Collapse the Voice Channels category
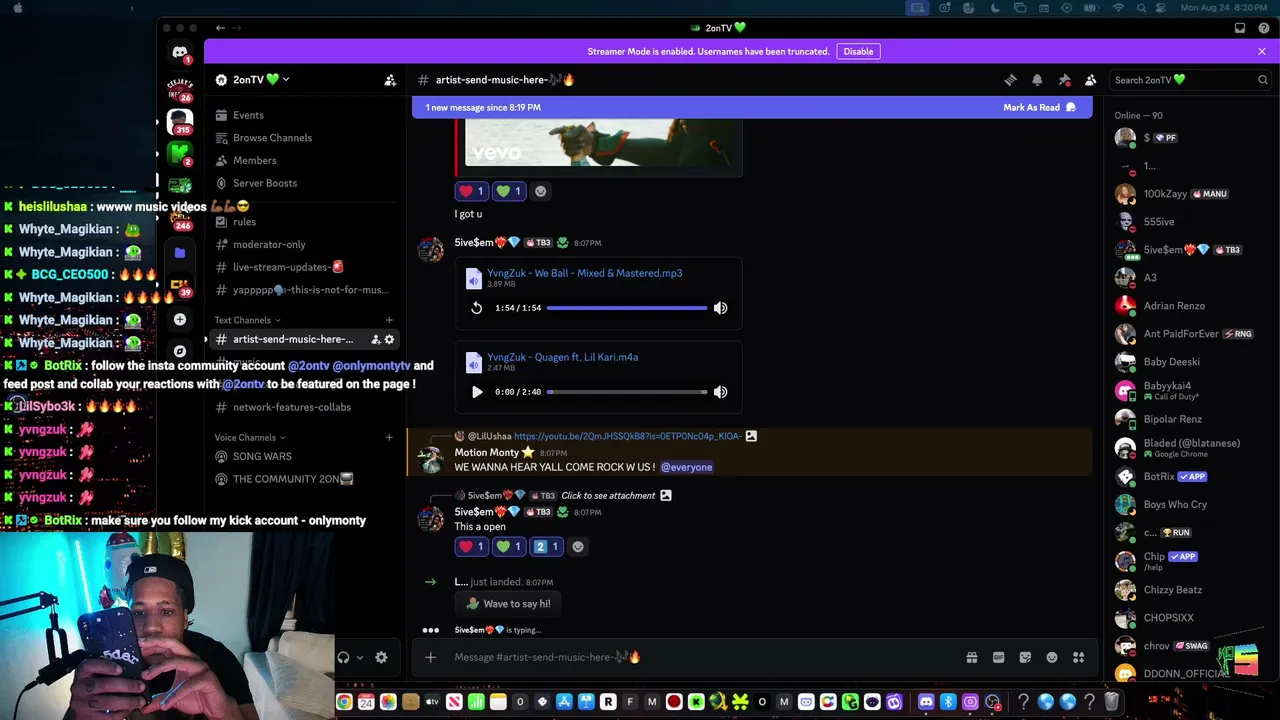The height and width of the screenshot is (720, 1280). (250, 437)
